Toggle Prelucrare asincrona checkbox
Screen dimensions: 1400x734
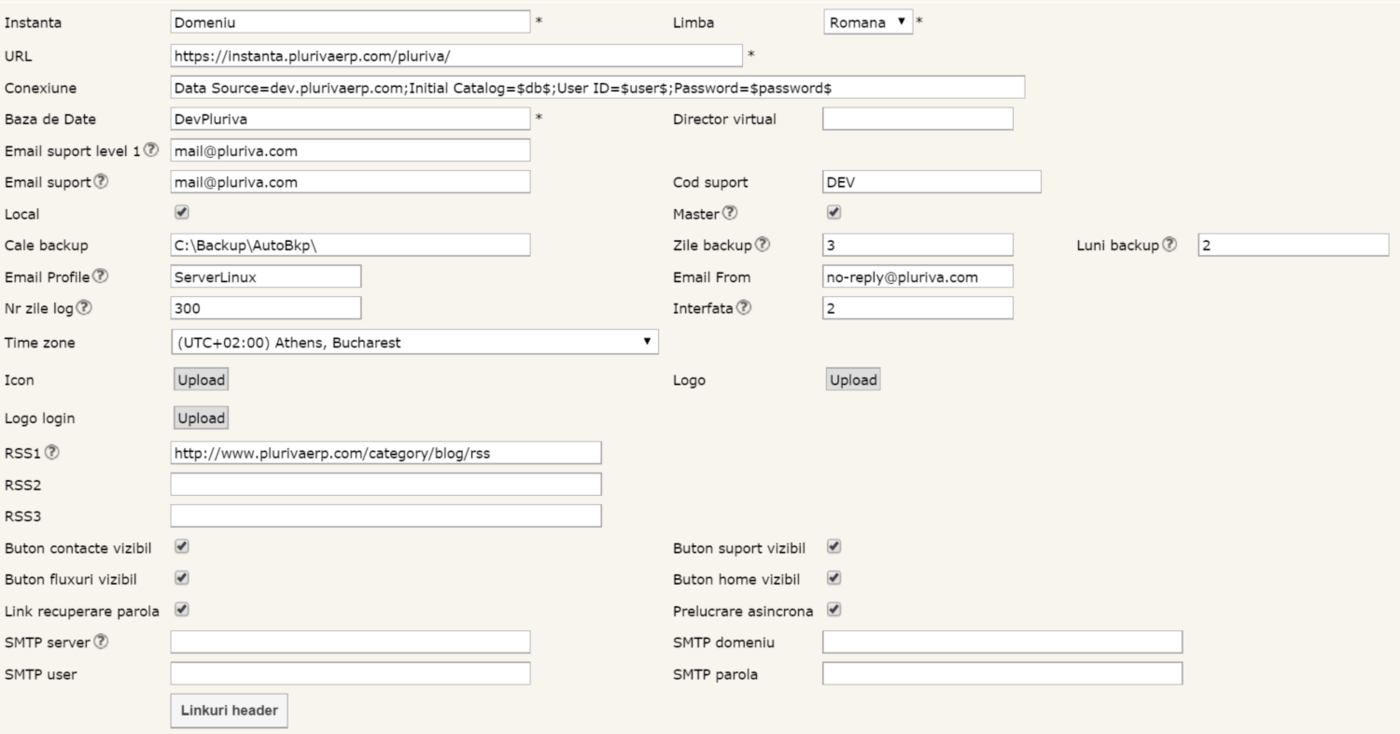click(x=834, y=609)
